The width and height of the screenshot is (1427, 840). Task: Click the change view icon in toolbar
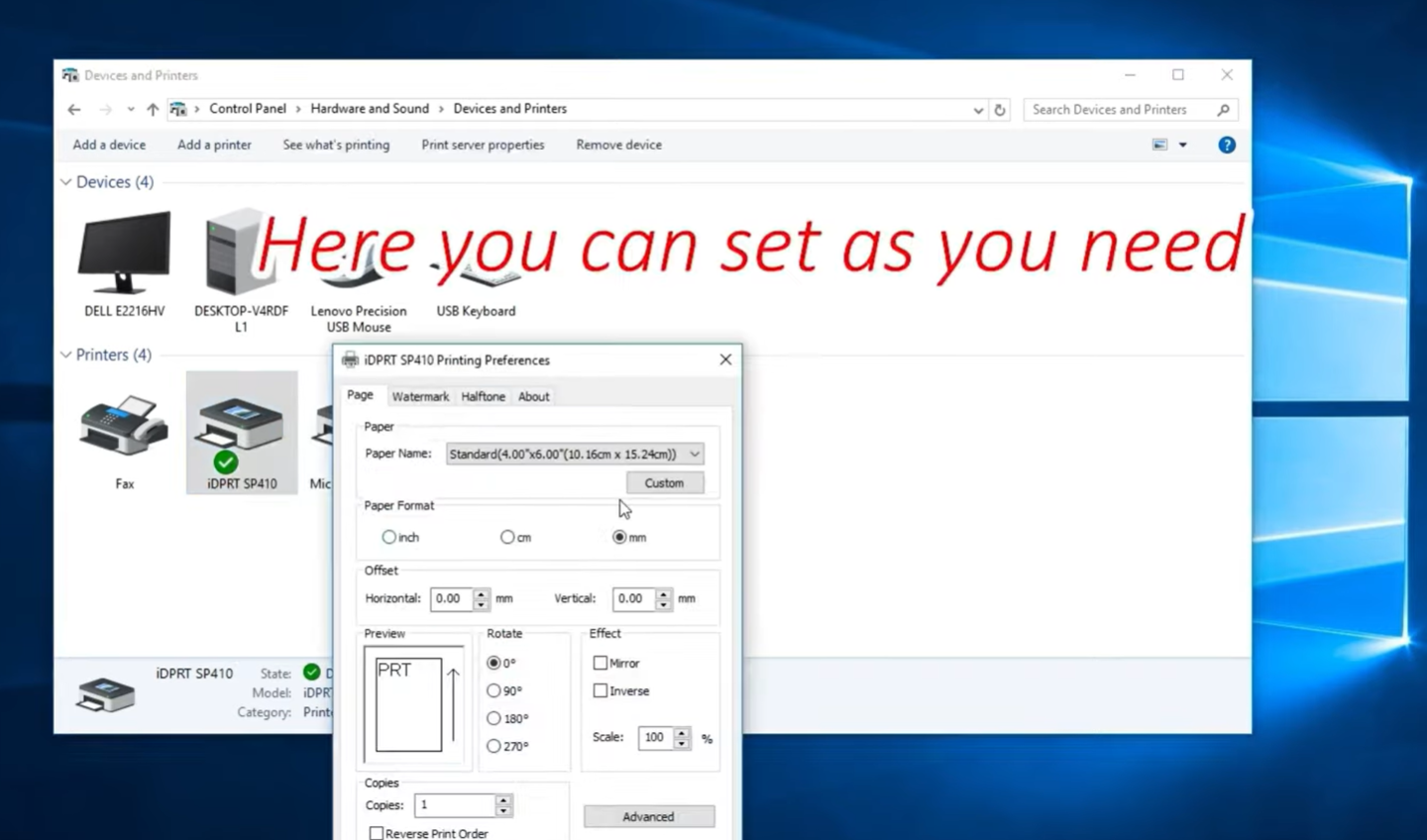[1159, 145]
